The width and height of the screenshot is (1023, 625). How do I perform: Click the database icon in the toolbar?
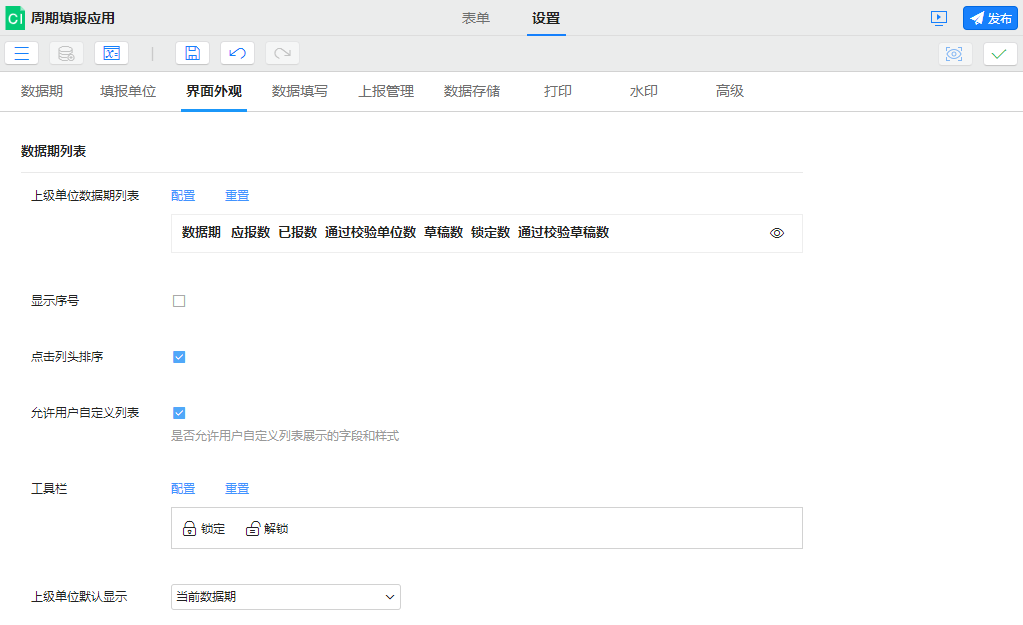pyautogui.click(x=66, y=53)
